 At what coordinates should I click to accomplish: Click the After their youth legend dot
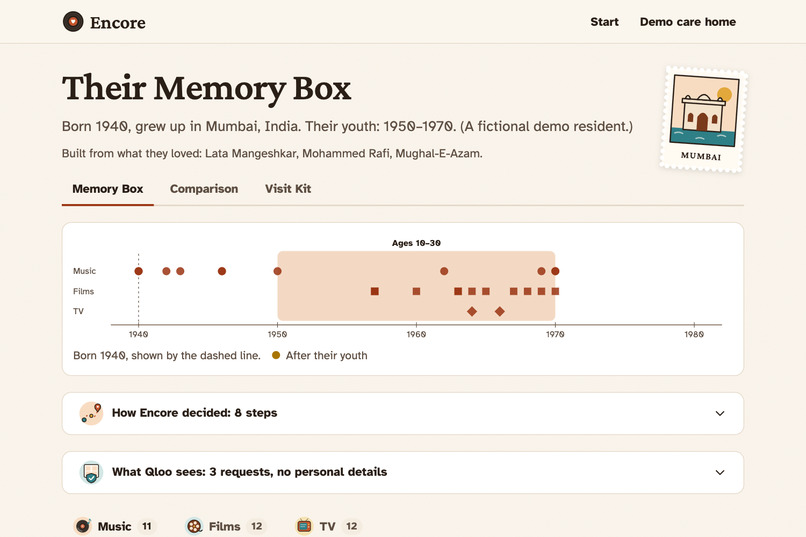276,355
